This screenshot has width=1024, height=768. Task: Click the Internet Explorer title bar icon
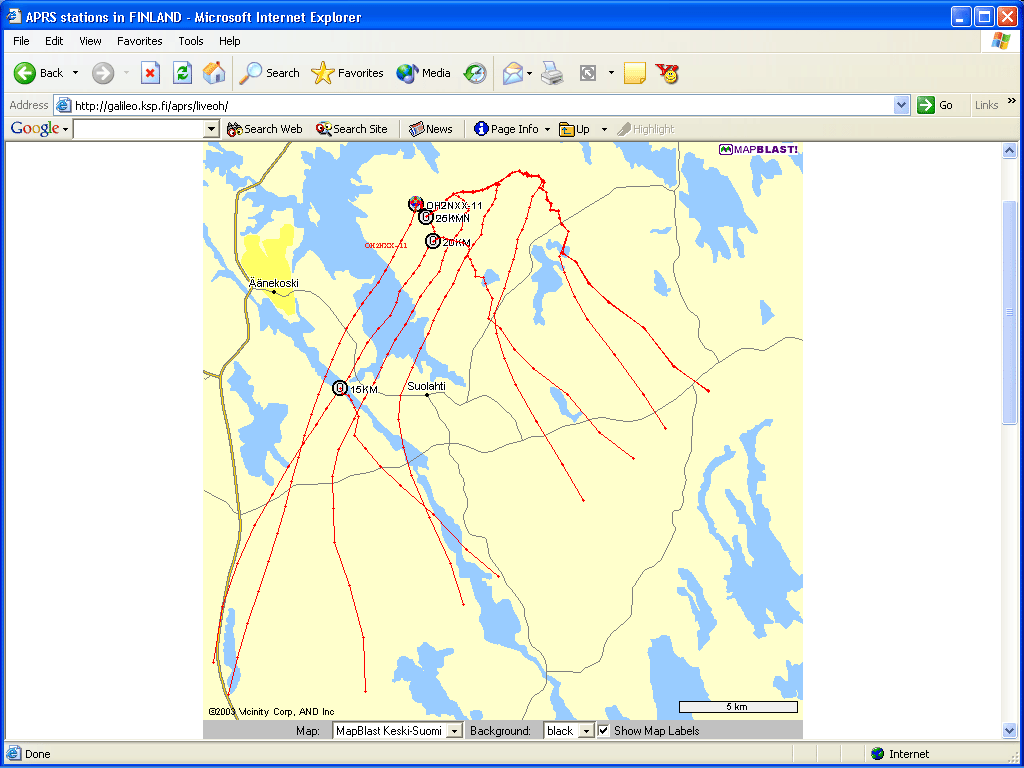14,16
